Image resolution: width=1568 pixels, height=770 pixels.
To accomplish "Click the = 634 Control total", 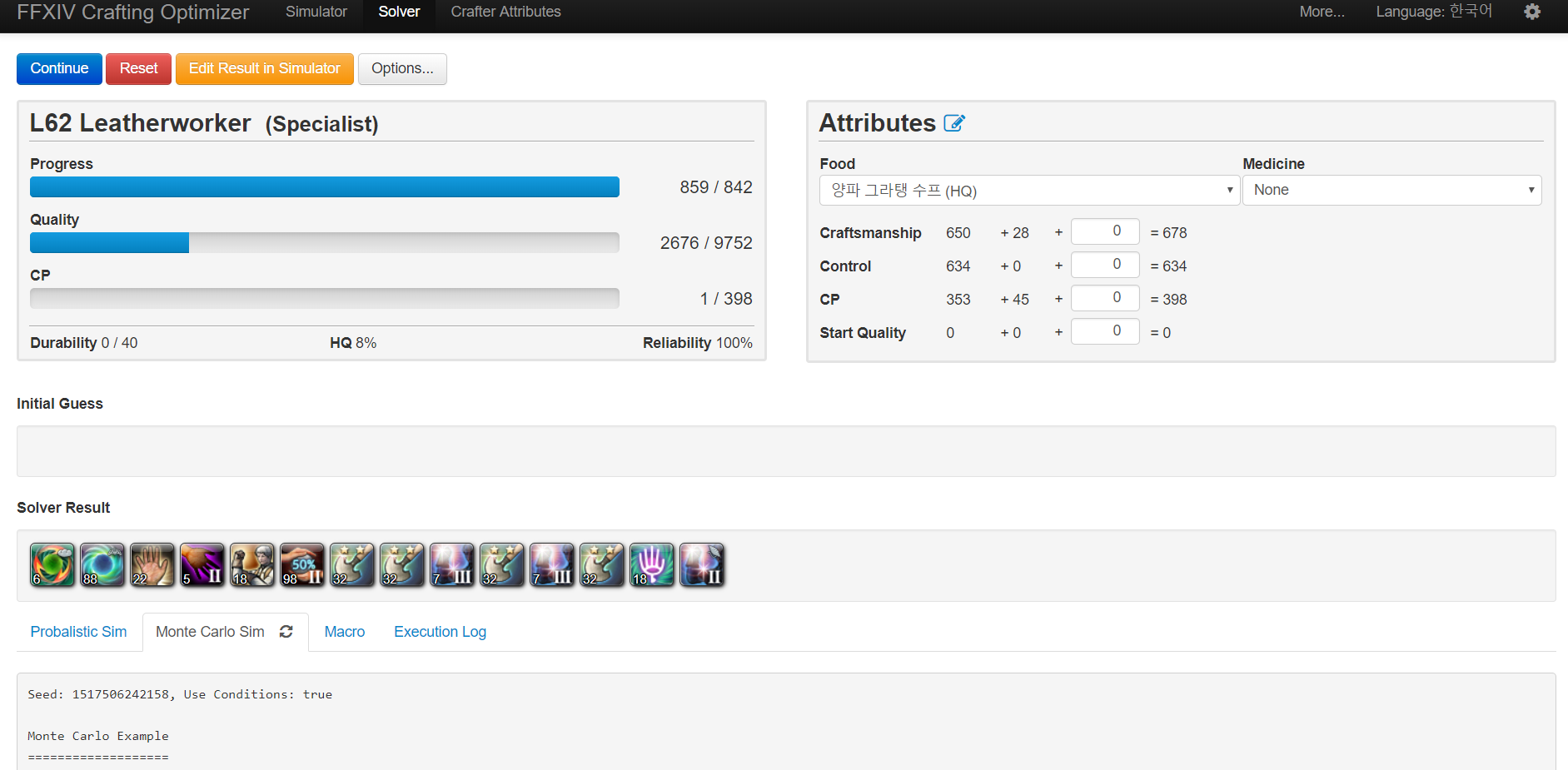I will [1168, 266].
